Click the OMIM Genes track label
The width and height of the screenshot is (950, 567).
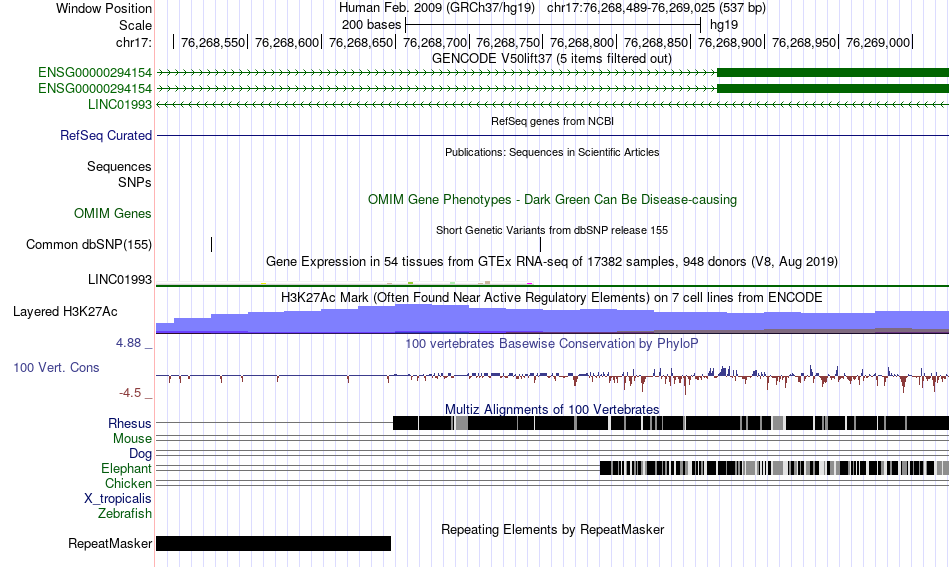(x=113, y=213)
